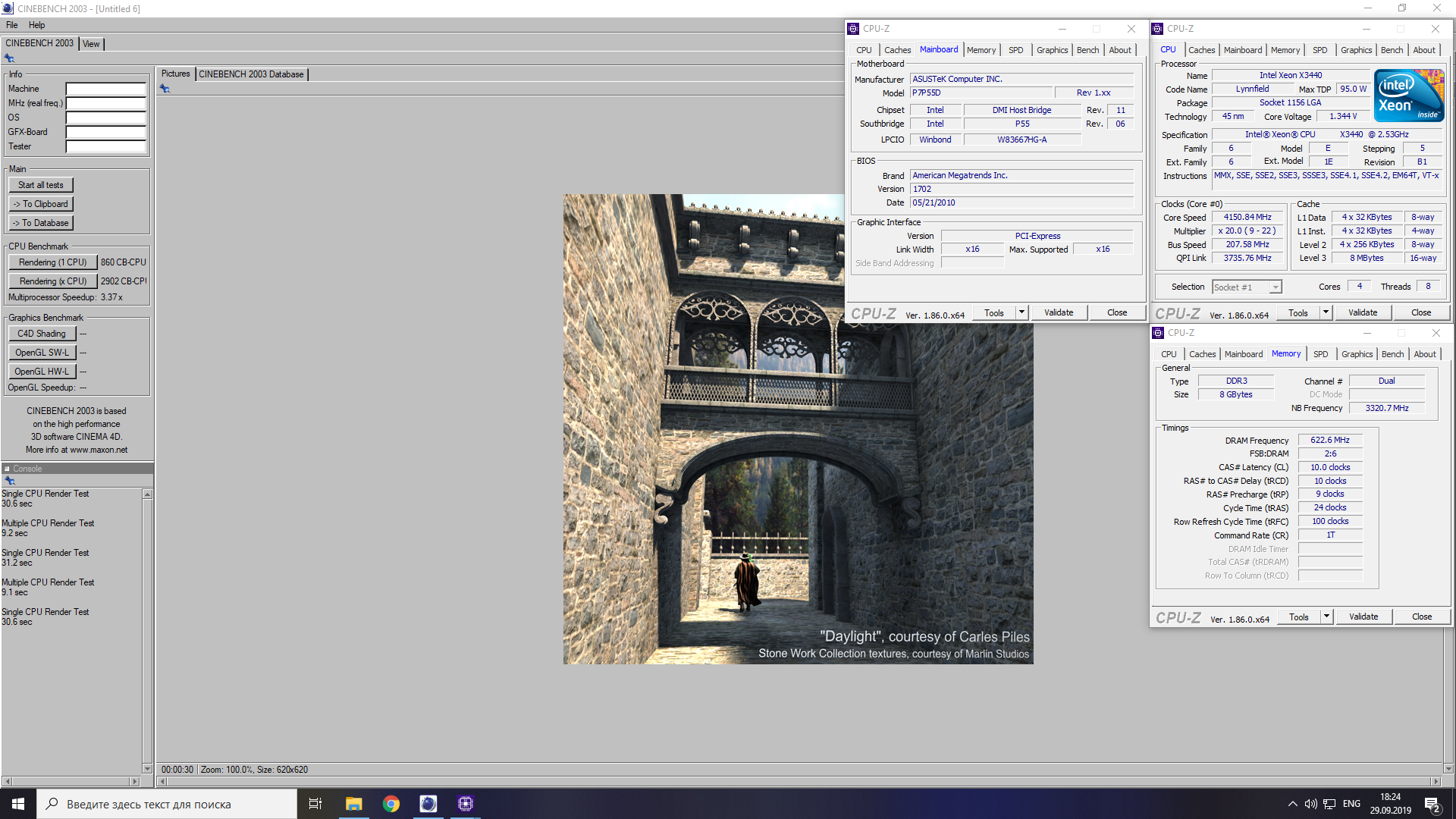Click the pin icon under CINEBENCH 2003 tab

pos(9,58)
